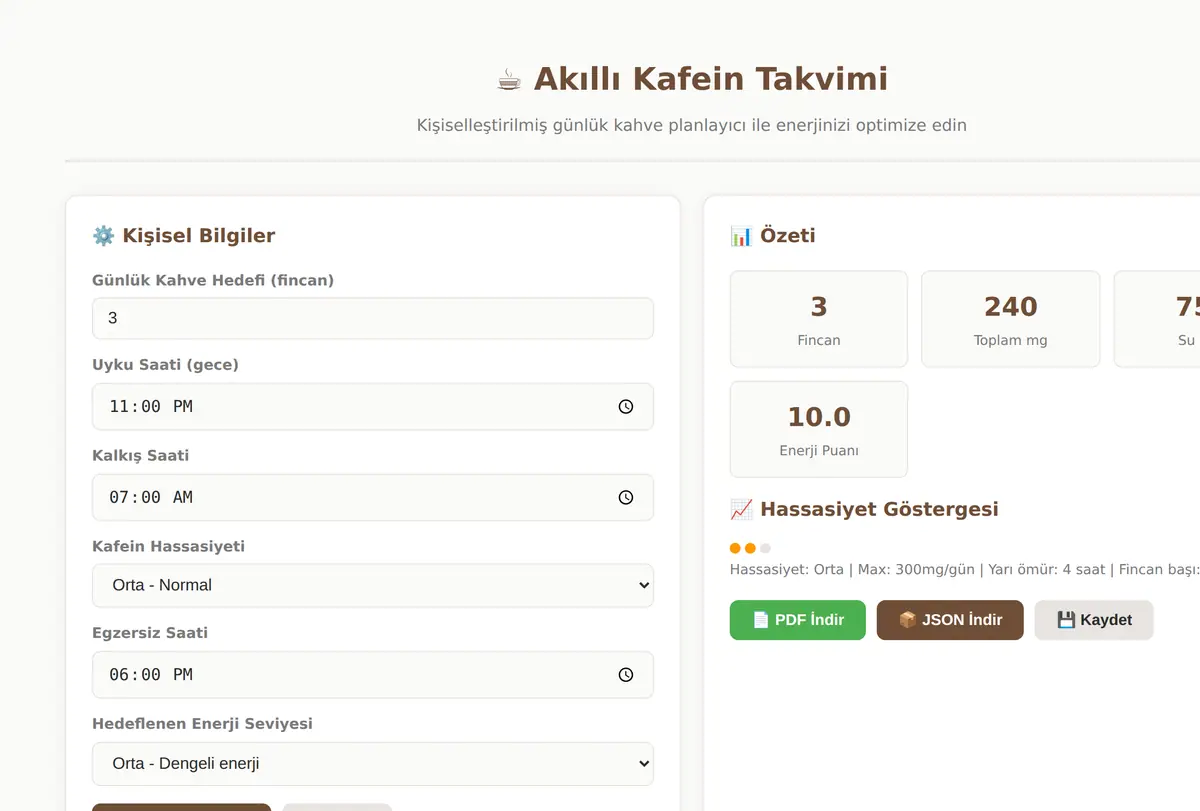1200x811 pixels.
Task: Click the sensitivity indicator dots
Action: (750, 548)
